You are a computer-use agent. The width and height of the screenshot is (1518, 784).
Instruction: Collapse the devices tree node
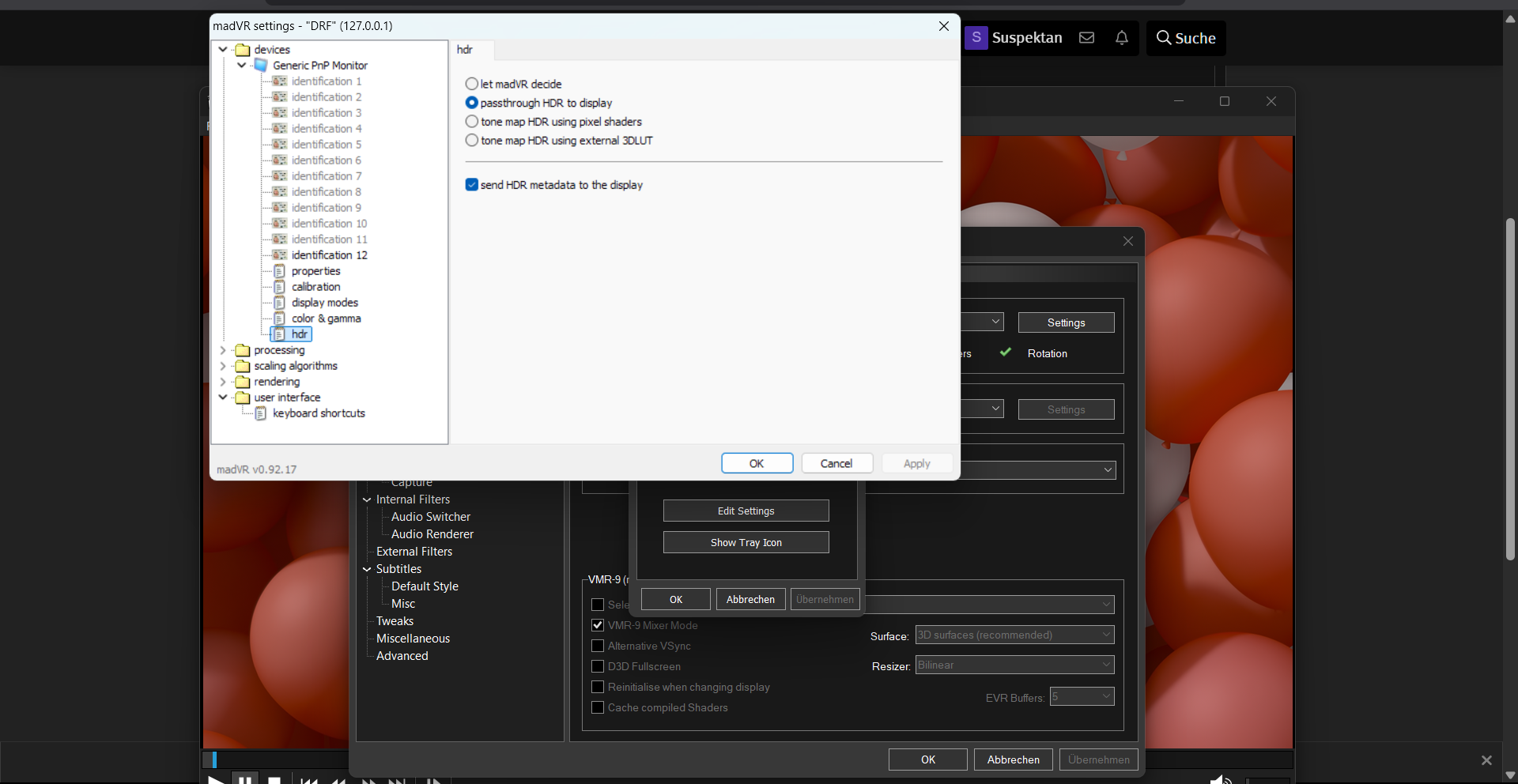tap(224, 50)
